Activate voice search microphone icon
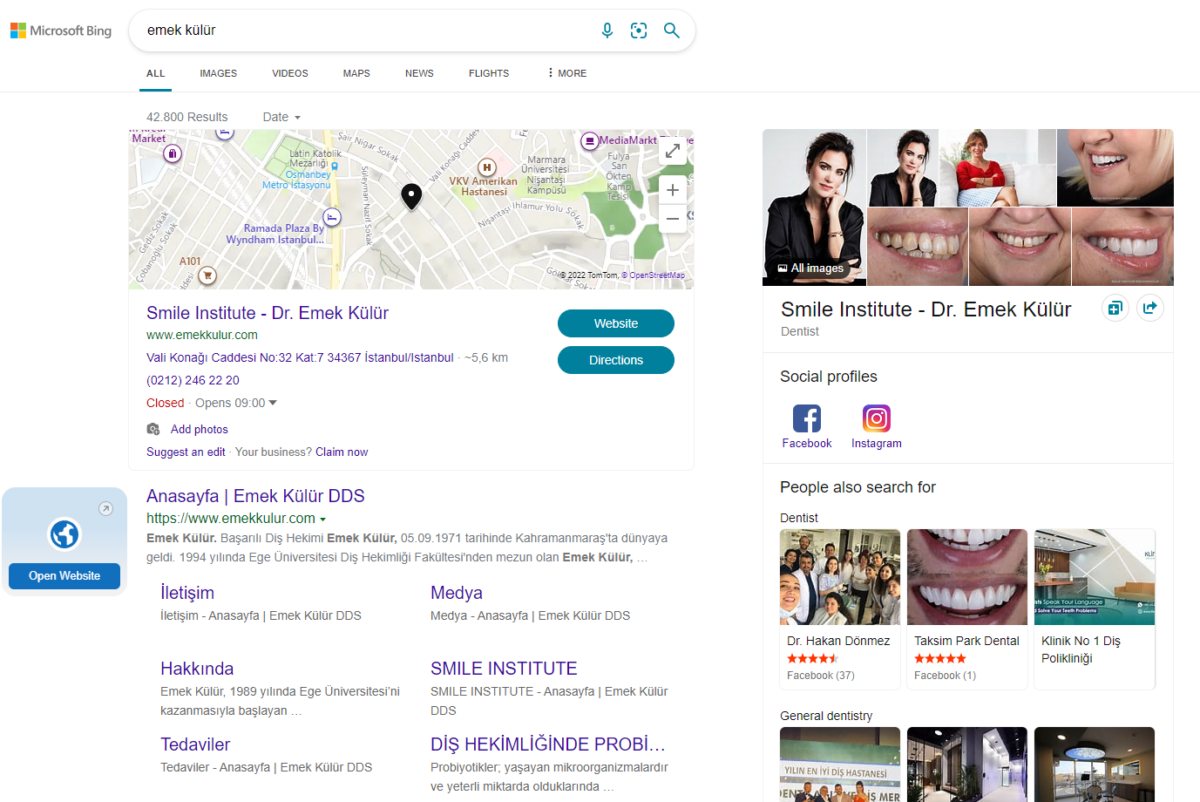Image resolution: width=1200 pixels, height=802 pixels. [607, 31]
